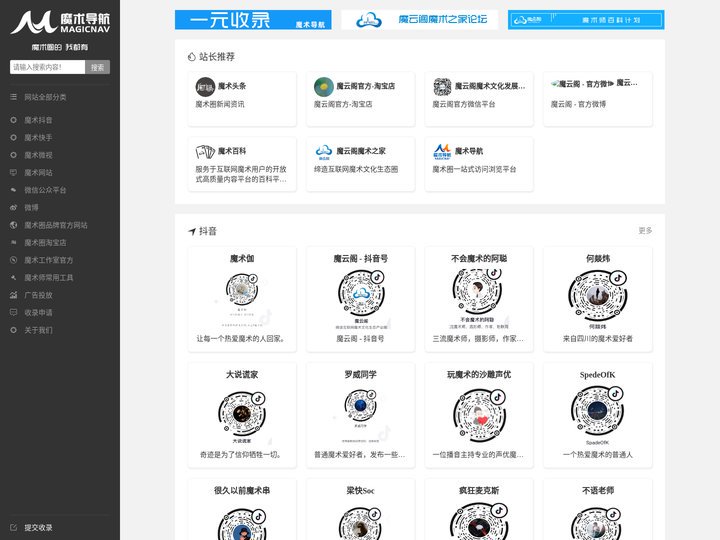The width and height of the screenshot is (720, 540).
Task: Open the 大说谎家 QR card
Action: click(x=242, y=416)
